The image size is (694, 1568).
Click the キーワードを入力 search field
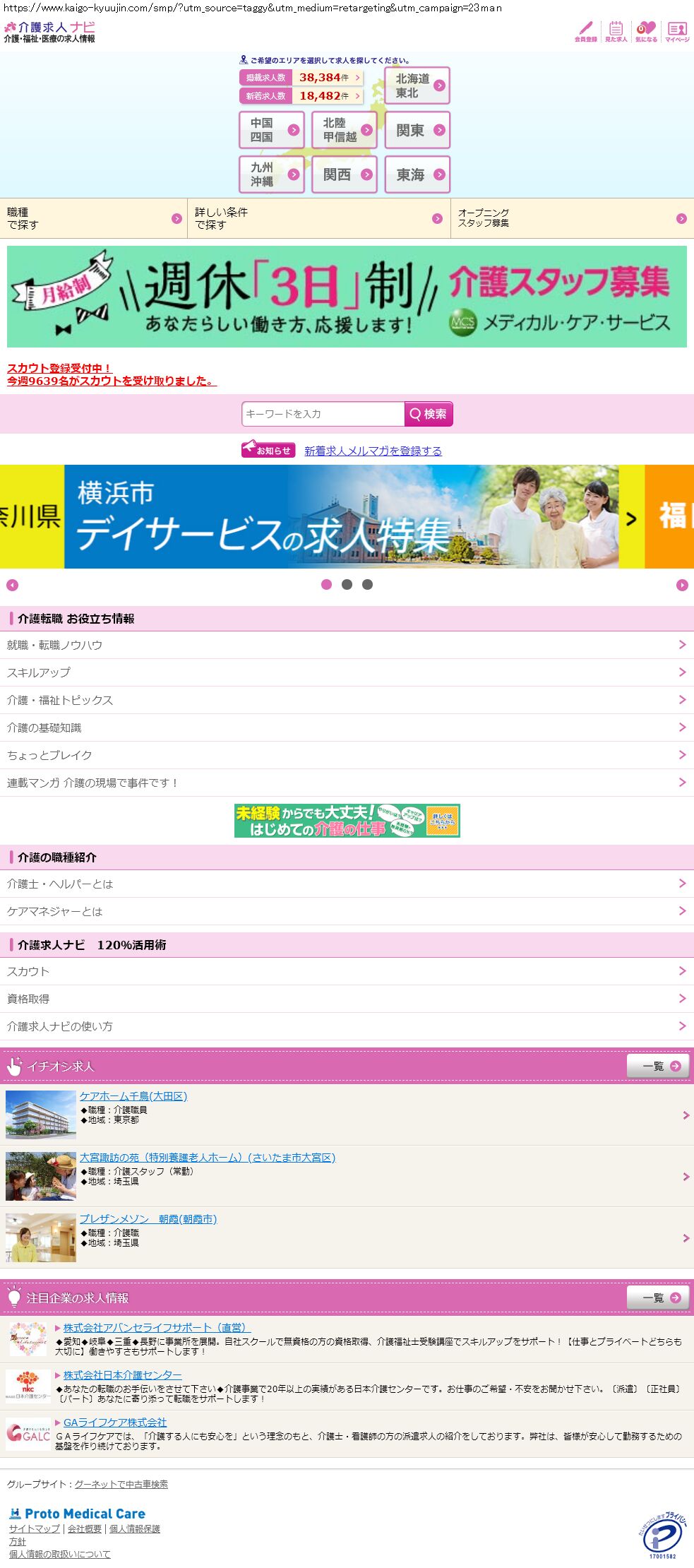tap(323, 414)
